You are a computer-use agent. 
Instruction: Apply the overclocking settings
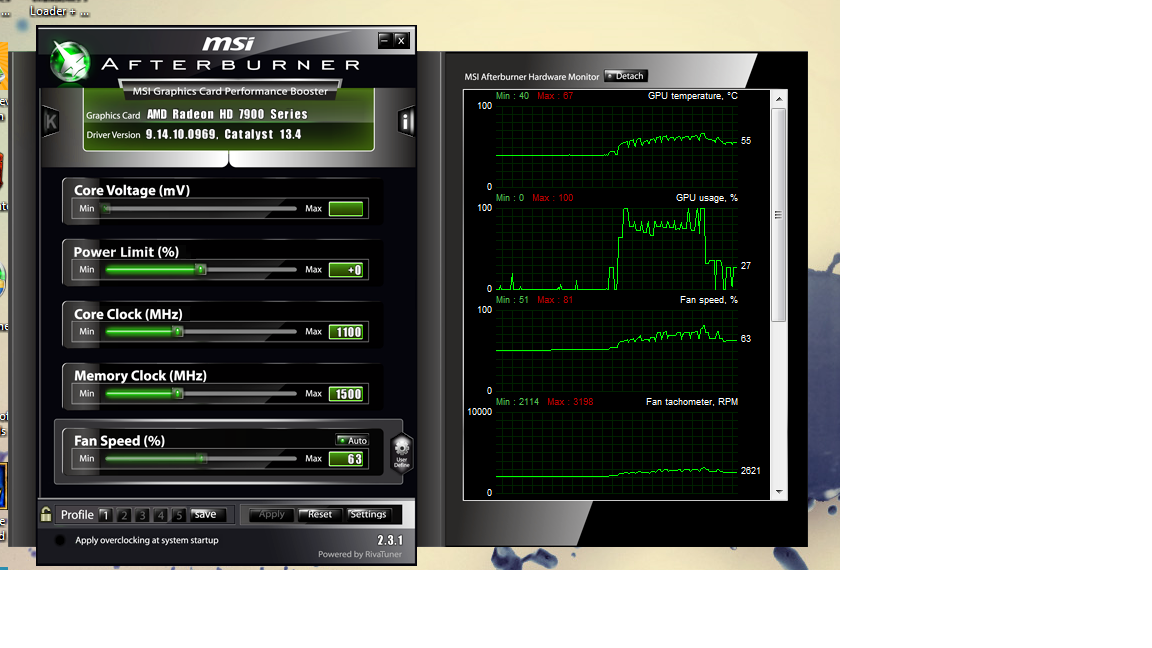point(271,514)
